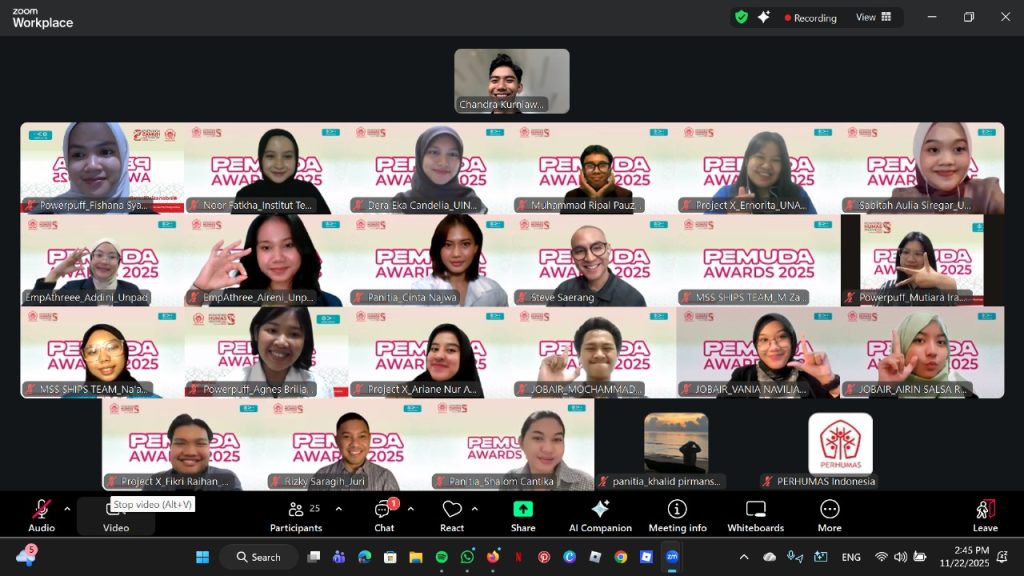Expand the Chat options arrow
1024x576 pixels.
[x=410, y=508]
